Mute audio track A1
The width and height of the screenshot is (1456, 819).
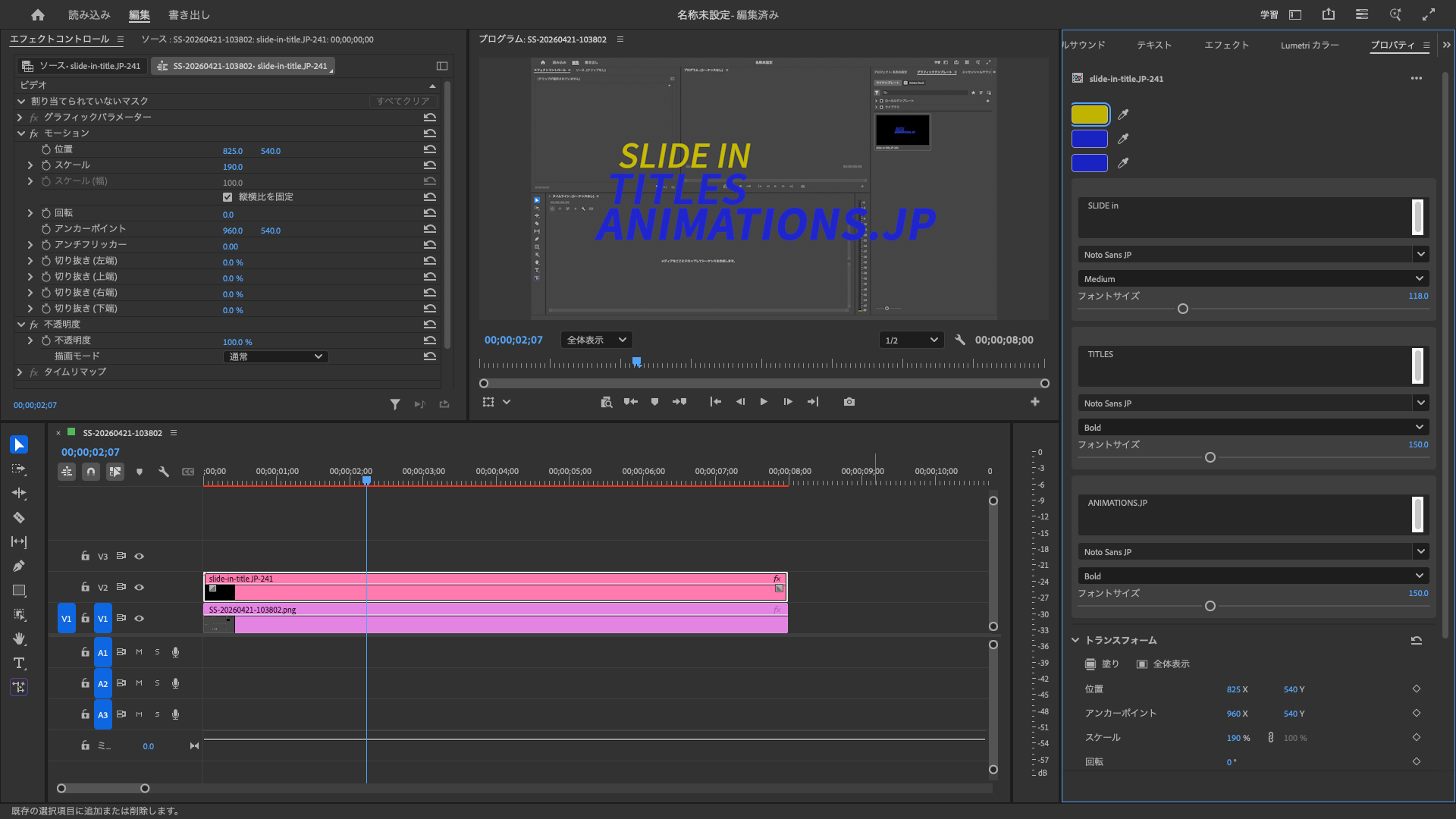(x=140, y=652)
